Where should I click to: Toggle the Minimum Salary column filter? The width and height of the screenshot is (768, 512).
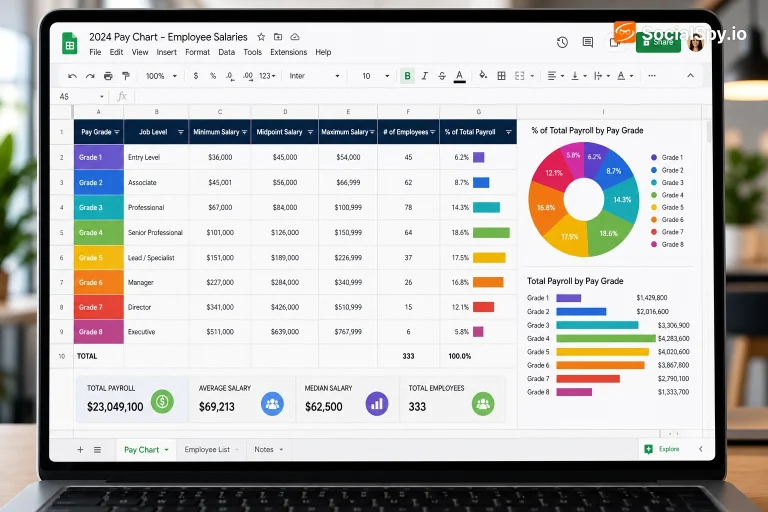(x=244, y=132)
